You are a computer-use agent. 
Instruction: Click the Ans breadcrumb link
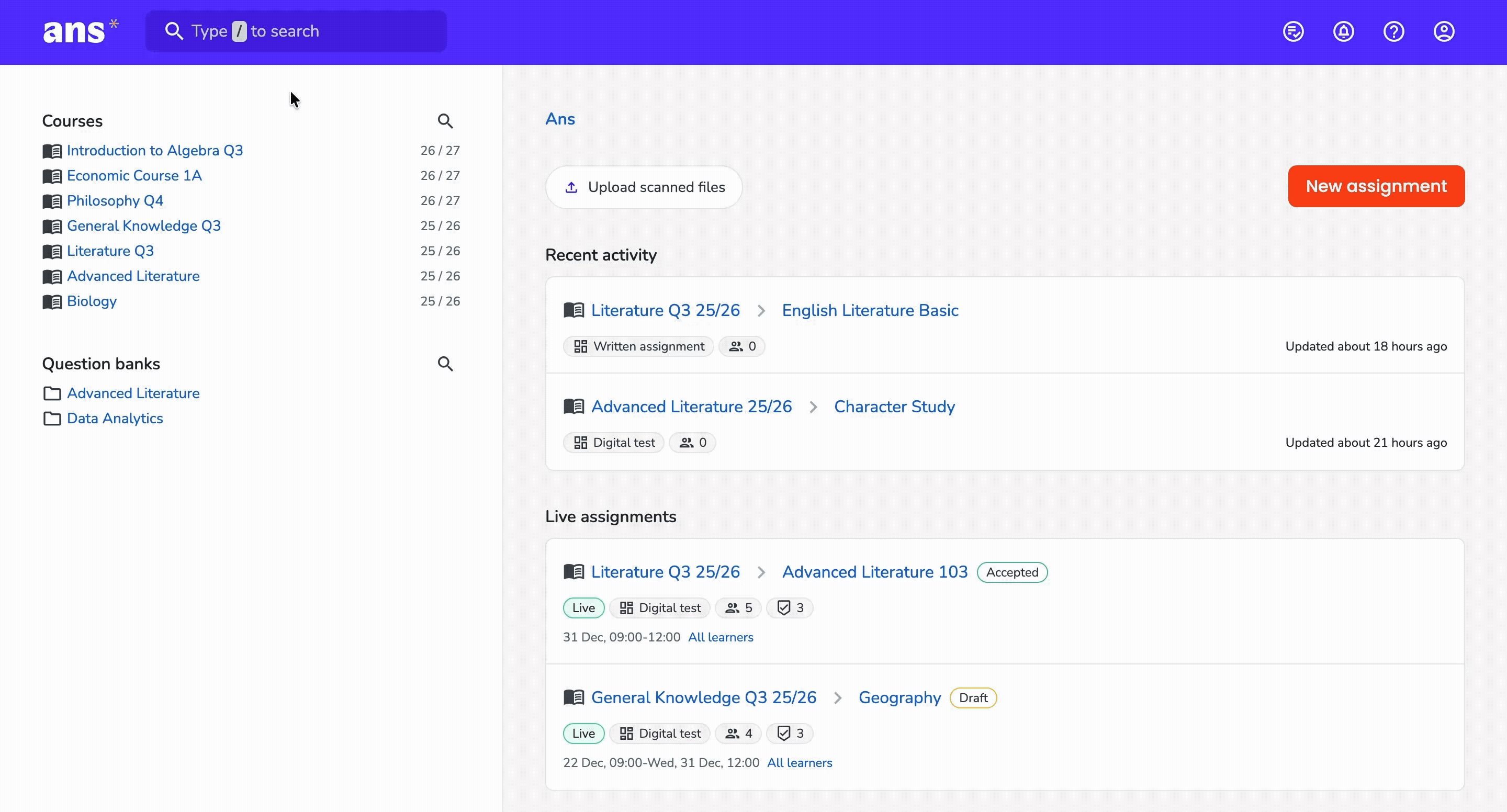(x=560, y=119)
